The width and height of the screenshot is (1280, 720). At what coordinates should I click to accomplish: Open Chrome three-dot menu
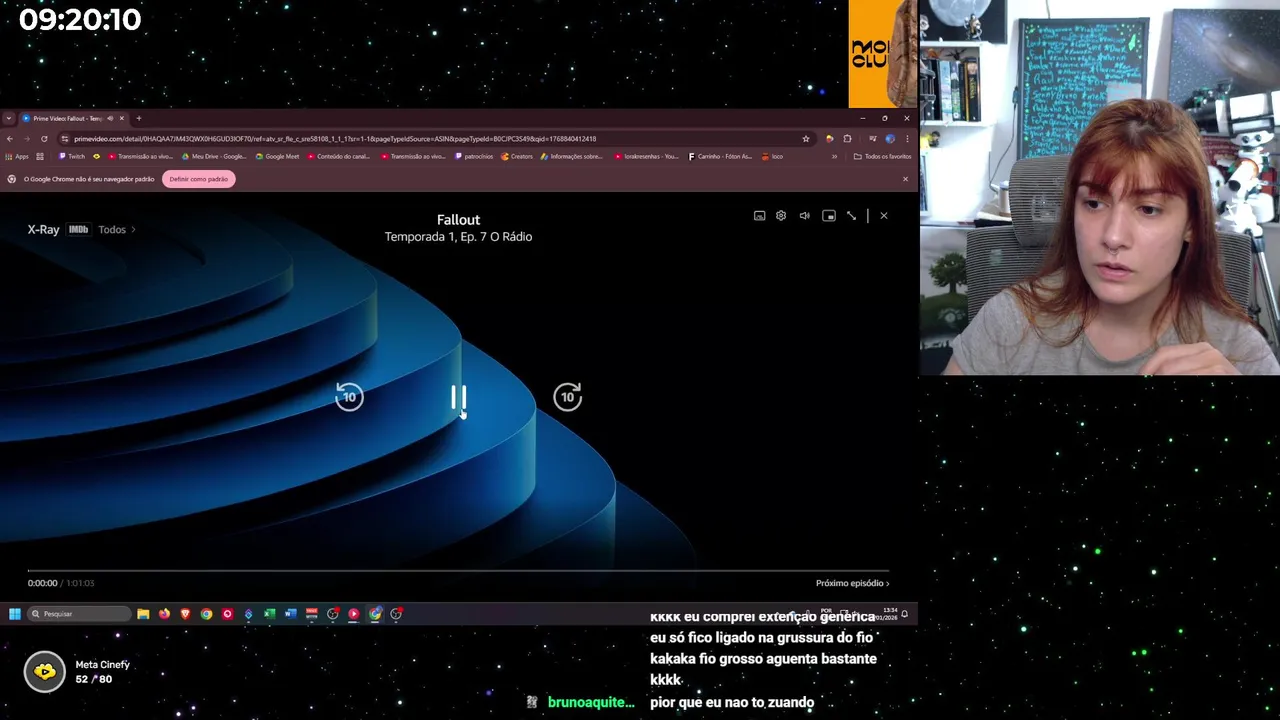[x=906, y=139]
